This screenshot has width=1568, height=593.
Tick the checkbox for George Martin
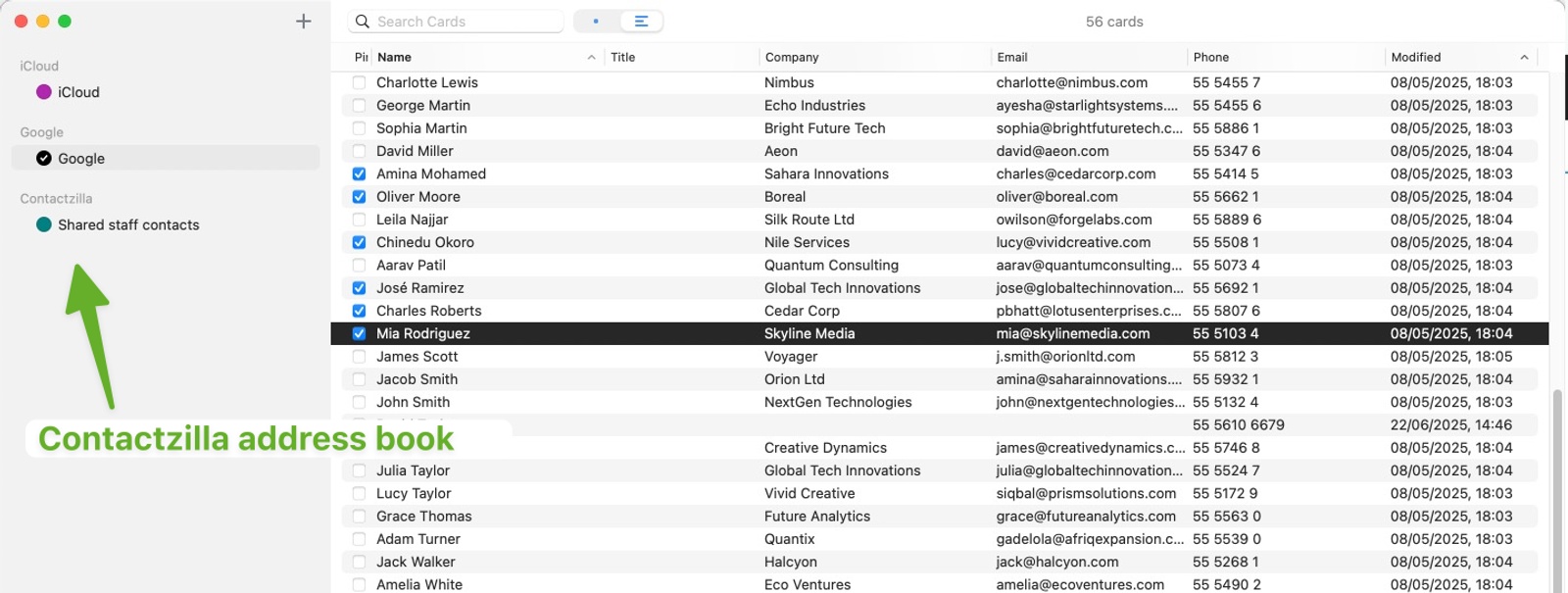click(359, 106)
